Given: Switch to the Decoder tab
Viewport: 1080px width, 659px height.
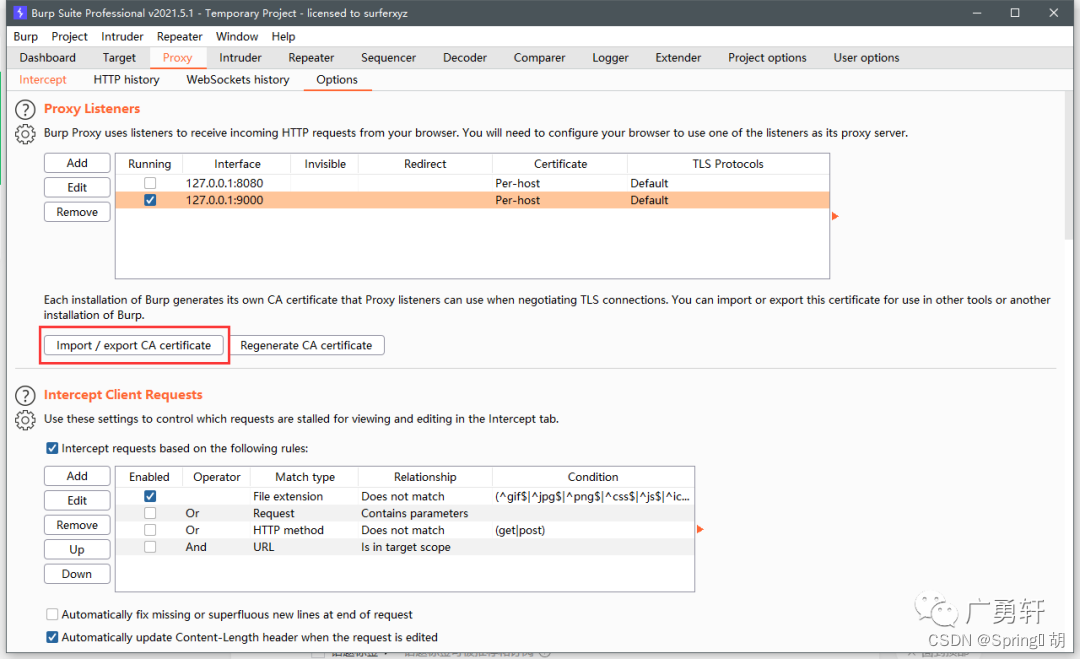Looking at the screenshot, I should pos(465,58).
